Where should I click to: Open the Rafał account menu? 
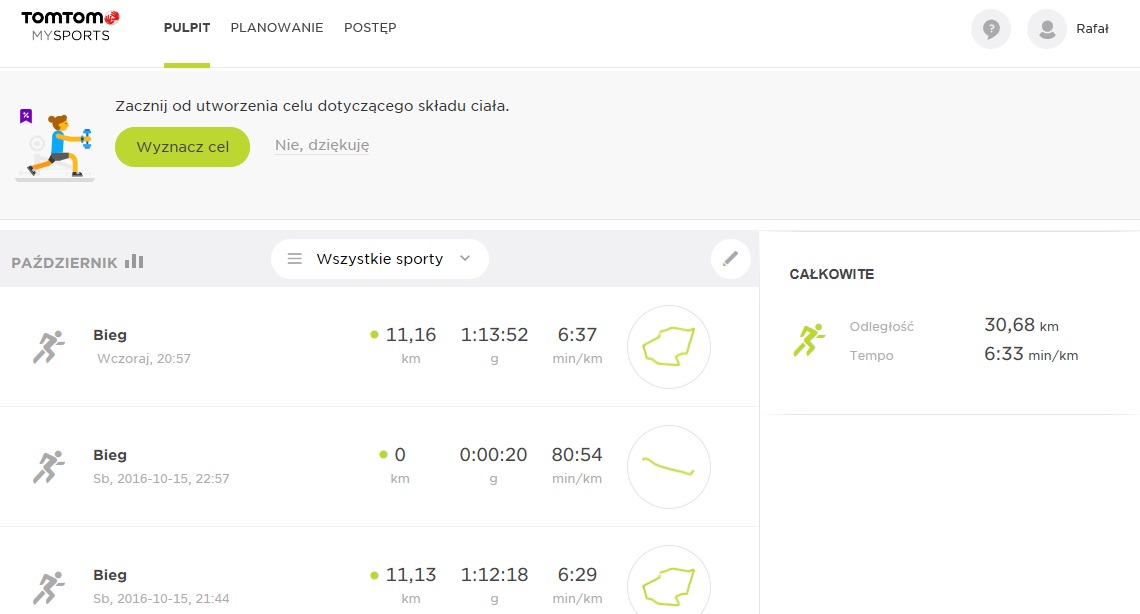[1092, 29]
